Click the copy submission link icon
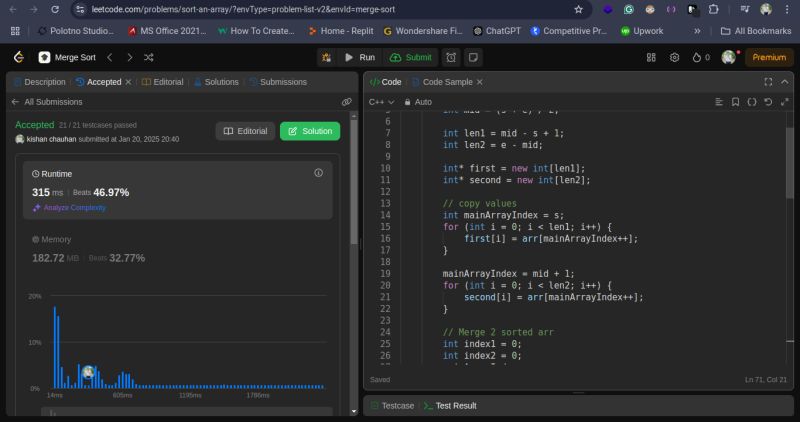The width and height of the screenshot is (800, 422). [346, 102]
